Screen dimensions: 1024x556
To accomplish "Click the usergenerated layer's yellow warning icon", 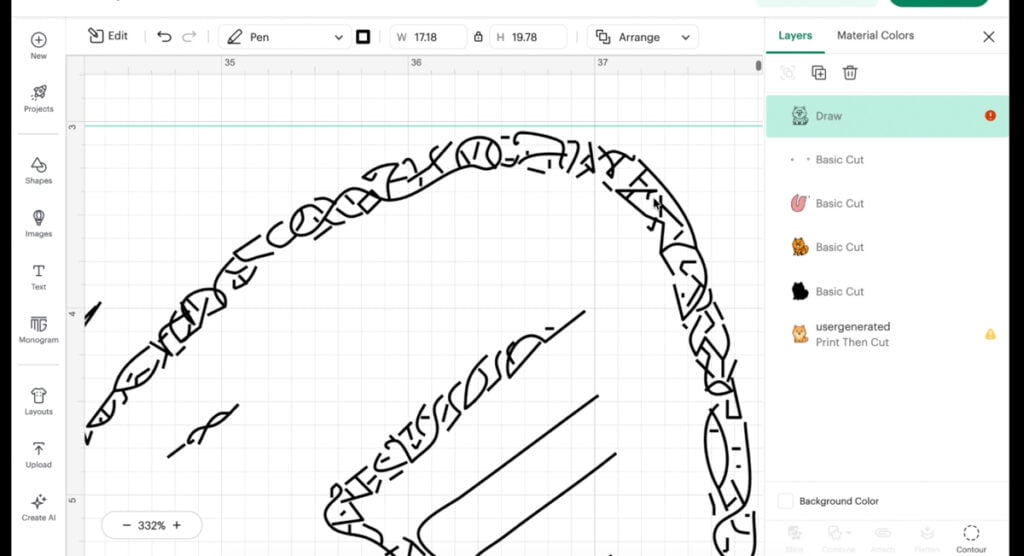I will 990,335.
